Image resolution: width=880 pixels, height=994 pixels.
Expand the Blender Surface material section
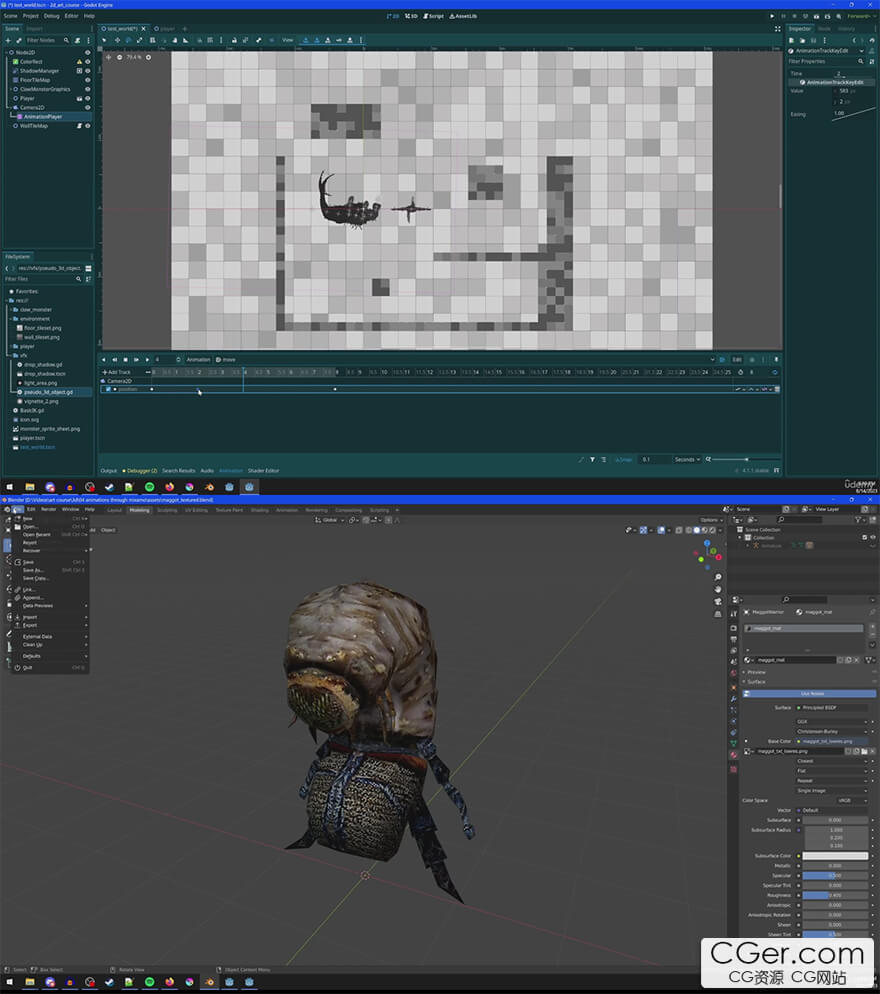[756, 682]
